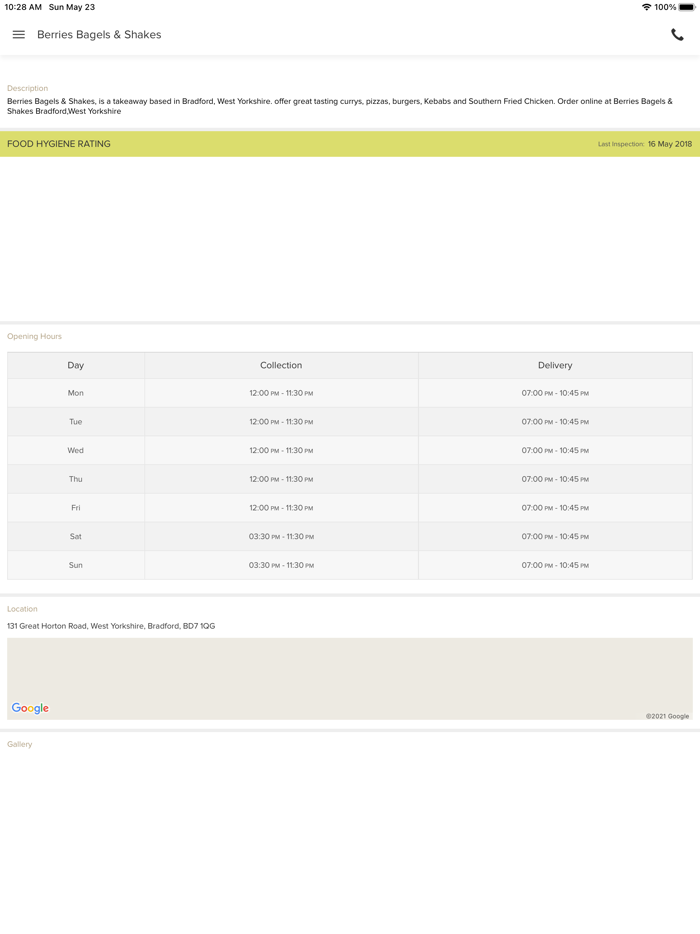Viewport: 700px width, 934px height.
Task: Select the Gallery label
Action: point(20,744)
